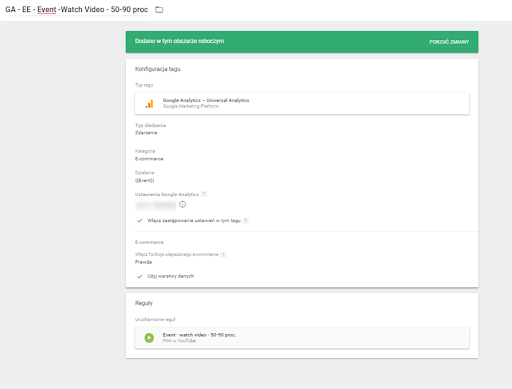The width and height of the screenshot is (512, 389).
Task: Click PORZUĆ ZMIANY to discard changes
Action: (449, 42)
